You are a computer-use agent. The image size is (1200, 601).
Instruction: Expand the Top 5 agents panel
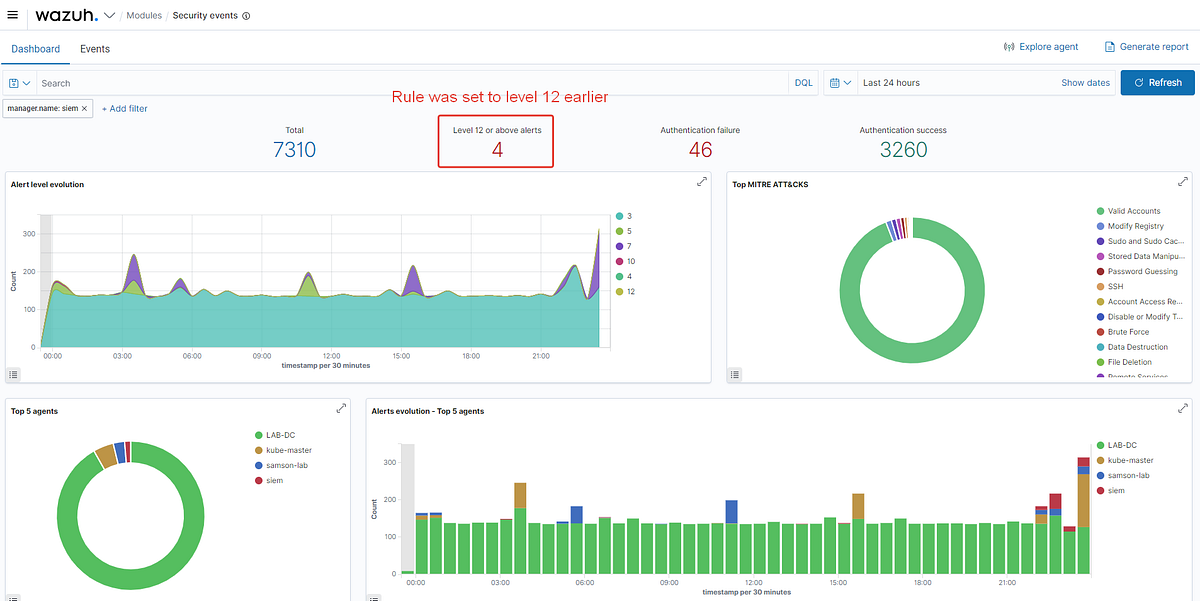coord(341,408)
